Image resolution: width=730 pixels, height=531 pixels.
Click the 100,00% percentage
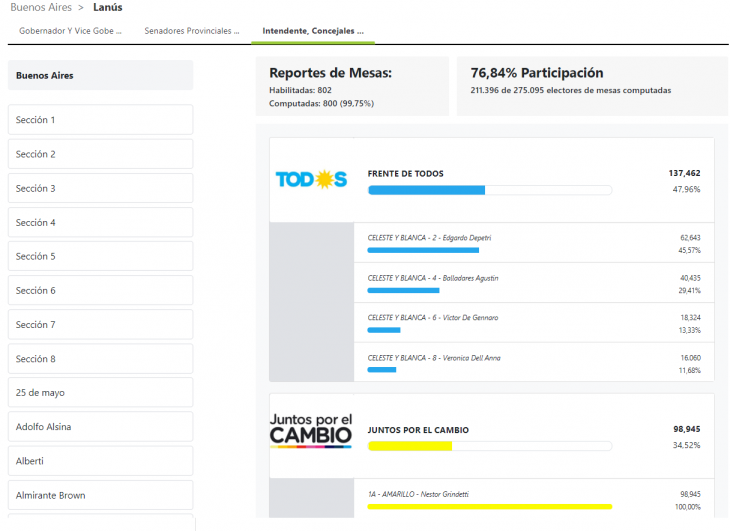pos(688,507)
